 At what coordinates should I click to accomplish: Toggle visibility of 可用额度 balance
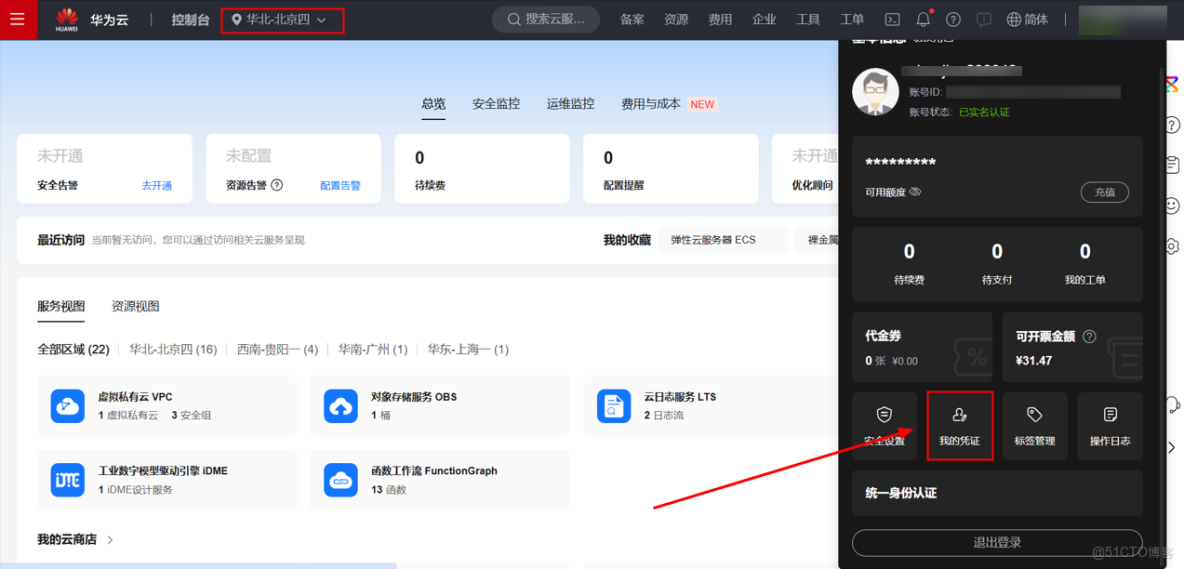coord(915,192)
